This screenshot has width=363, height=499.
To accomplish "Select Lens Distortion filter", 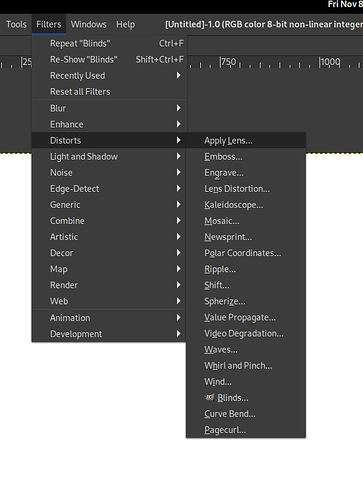I will (246, 189).
